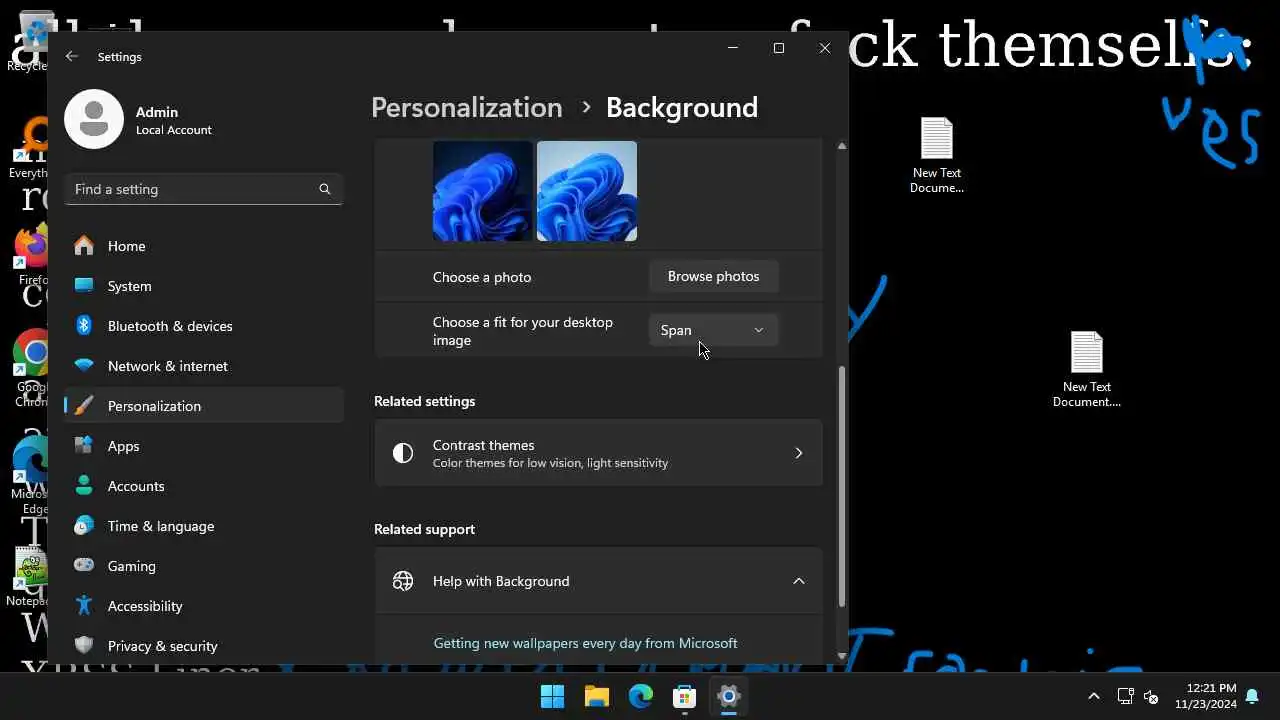Click the Google Chrome desktop shortcut
The image size is (1280, 720).
(x=32, y=368)
